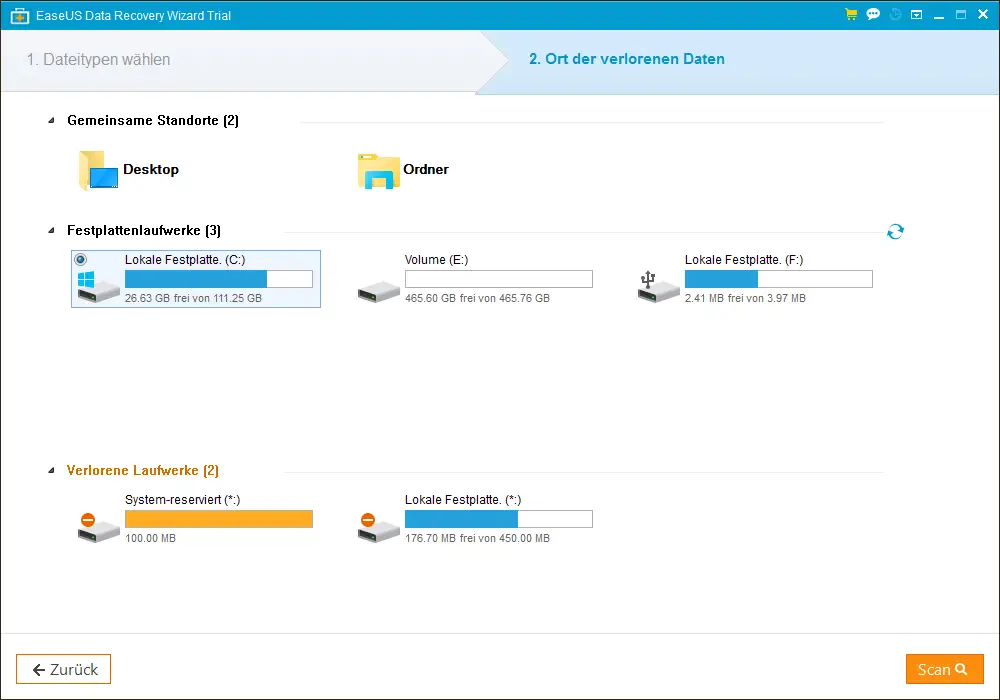Screen dimensions: 1000x700
Task: Click text 465.60 GB frei von 465.76 GB
Action: click(477, 298)
